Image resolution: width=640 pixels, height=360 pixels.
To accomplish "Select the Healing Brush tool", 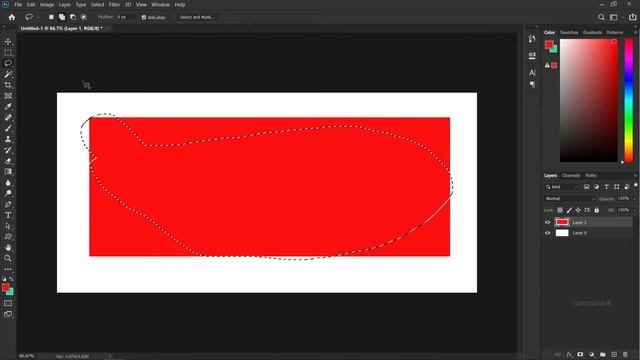I will (8, 118).
